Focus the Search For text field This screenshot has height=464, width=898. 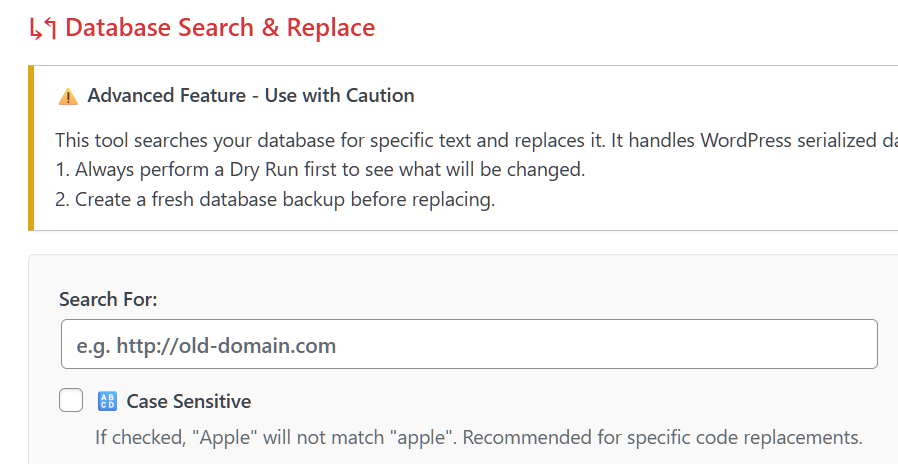pyautogui.click(x=469, y=345)
